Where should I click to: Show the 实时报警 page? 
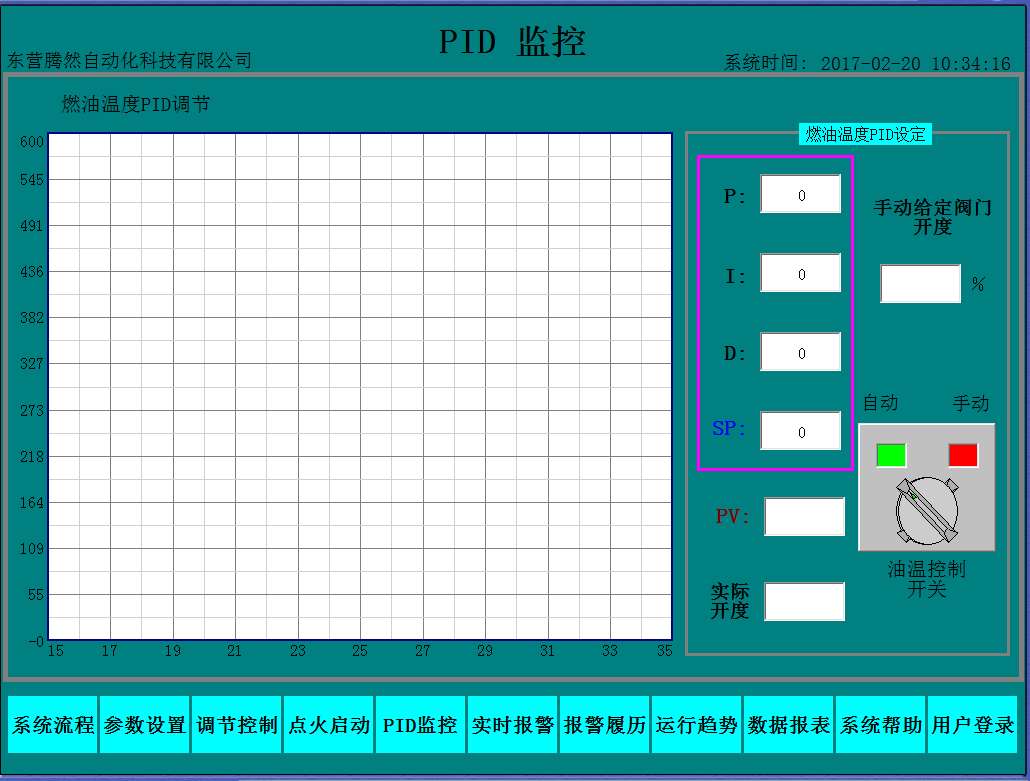tap(512, 725)
